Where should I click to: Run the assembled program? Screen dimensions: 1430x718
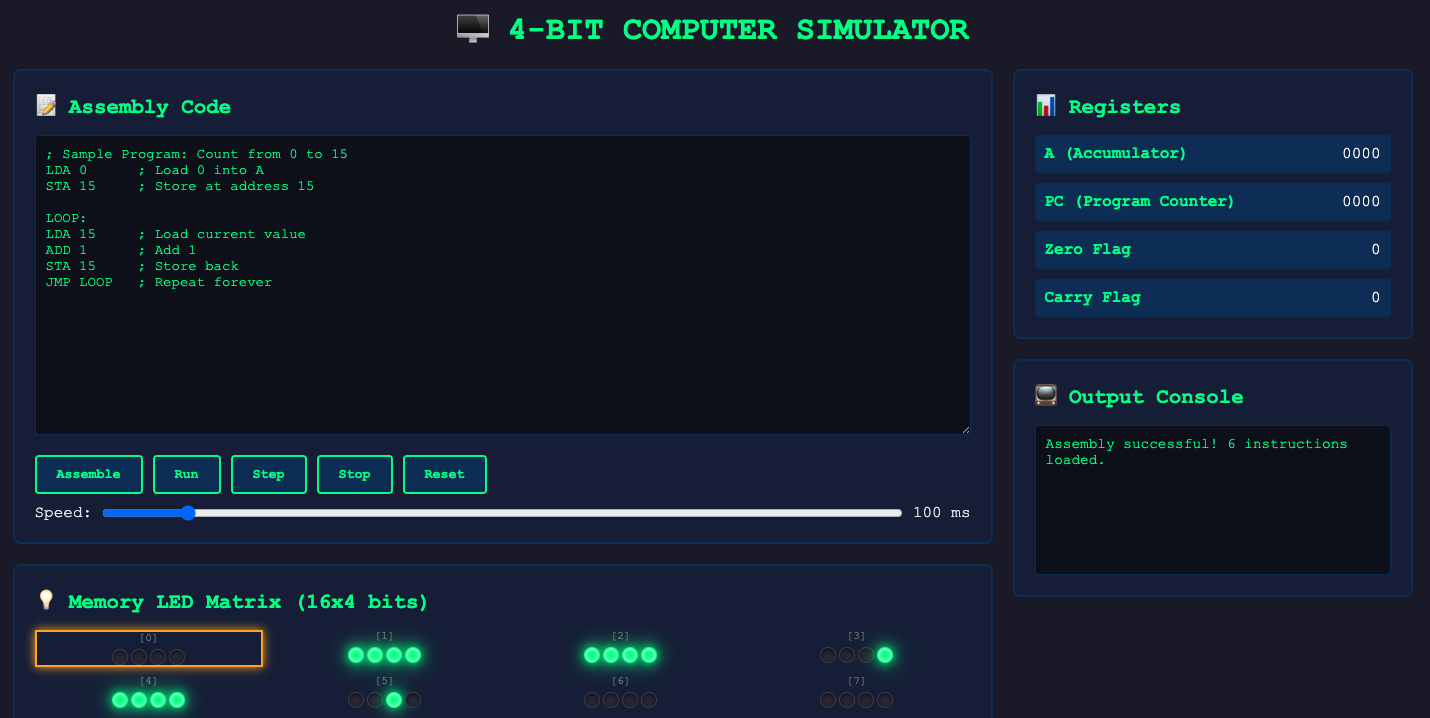point(187,474)
